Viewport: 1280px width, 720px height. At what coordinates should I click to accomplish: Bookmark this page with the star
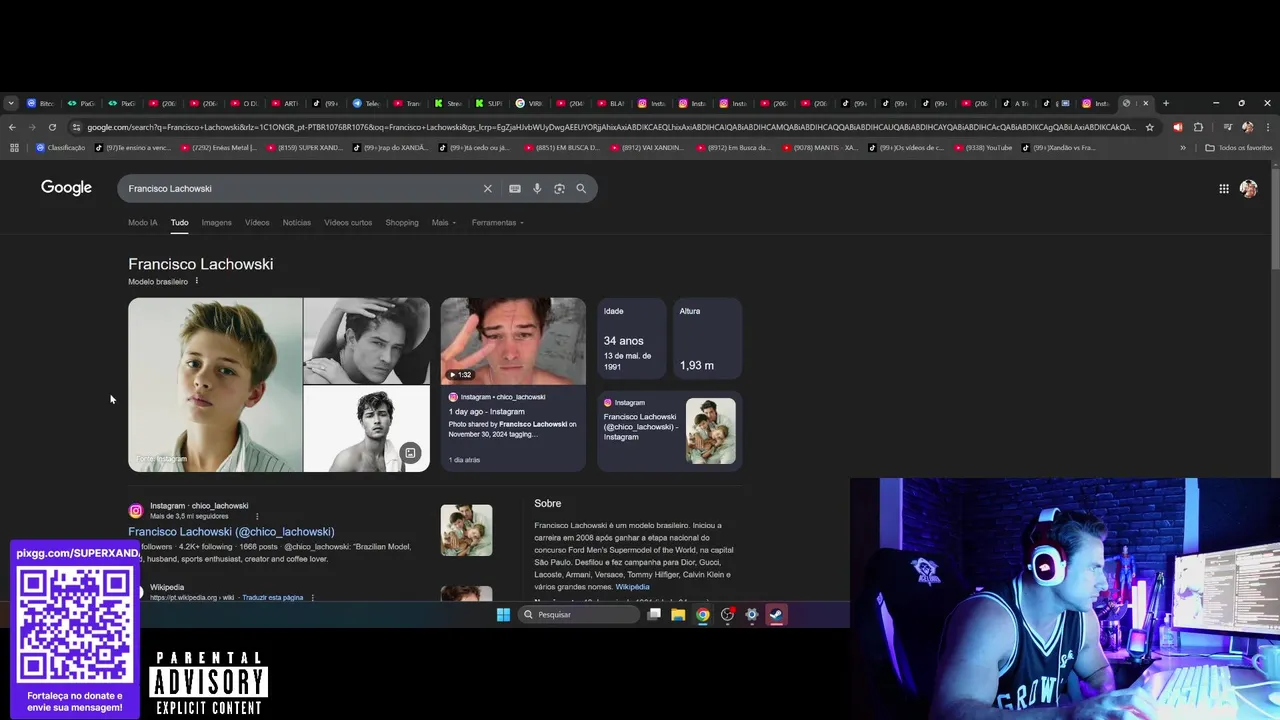(1150, 127)
